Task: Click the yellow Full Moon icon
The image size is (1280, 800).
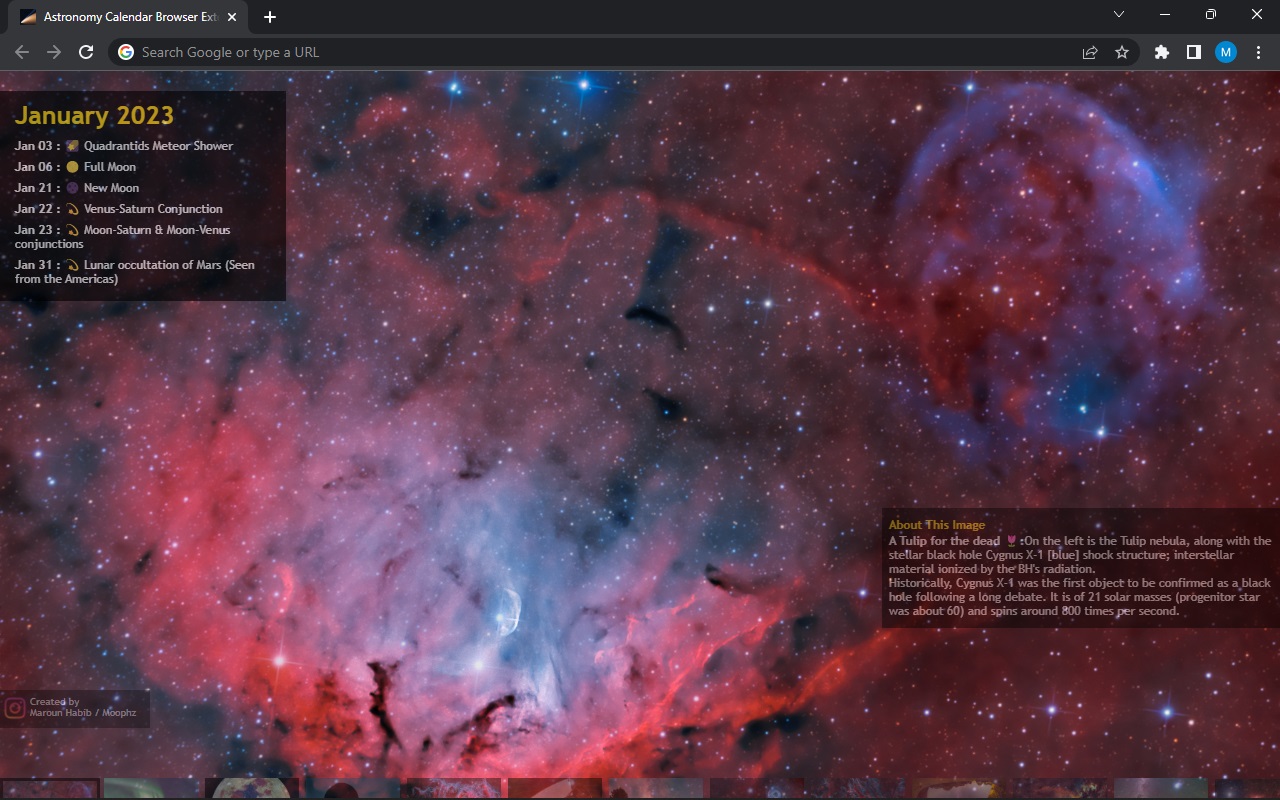Action: point(72,167)
